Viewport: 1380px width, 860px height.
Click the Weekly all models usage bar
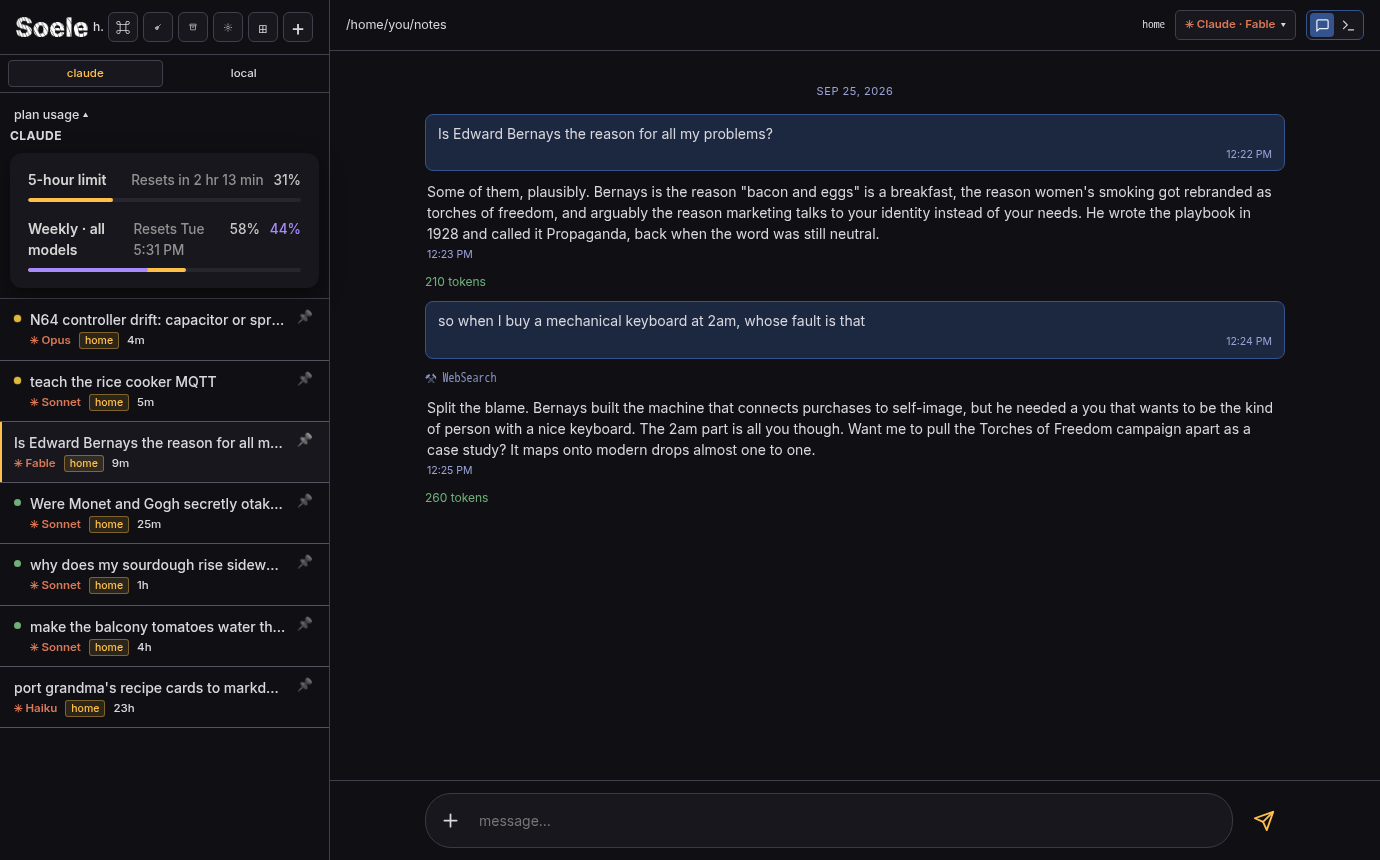(164, 270)
